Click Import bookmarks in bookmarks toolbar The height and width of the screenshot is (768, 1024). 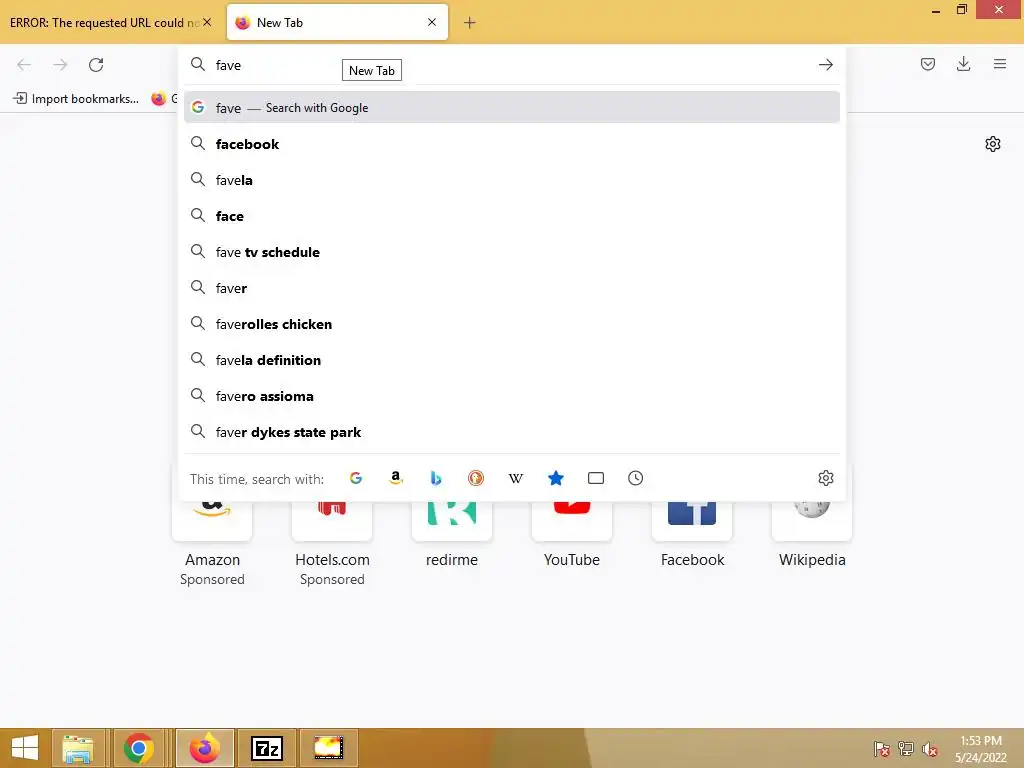[76, 99]
